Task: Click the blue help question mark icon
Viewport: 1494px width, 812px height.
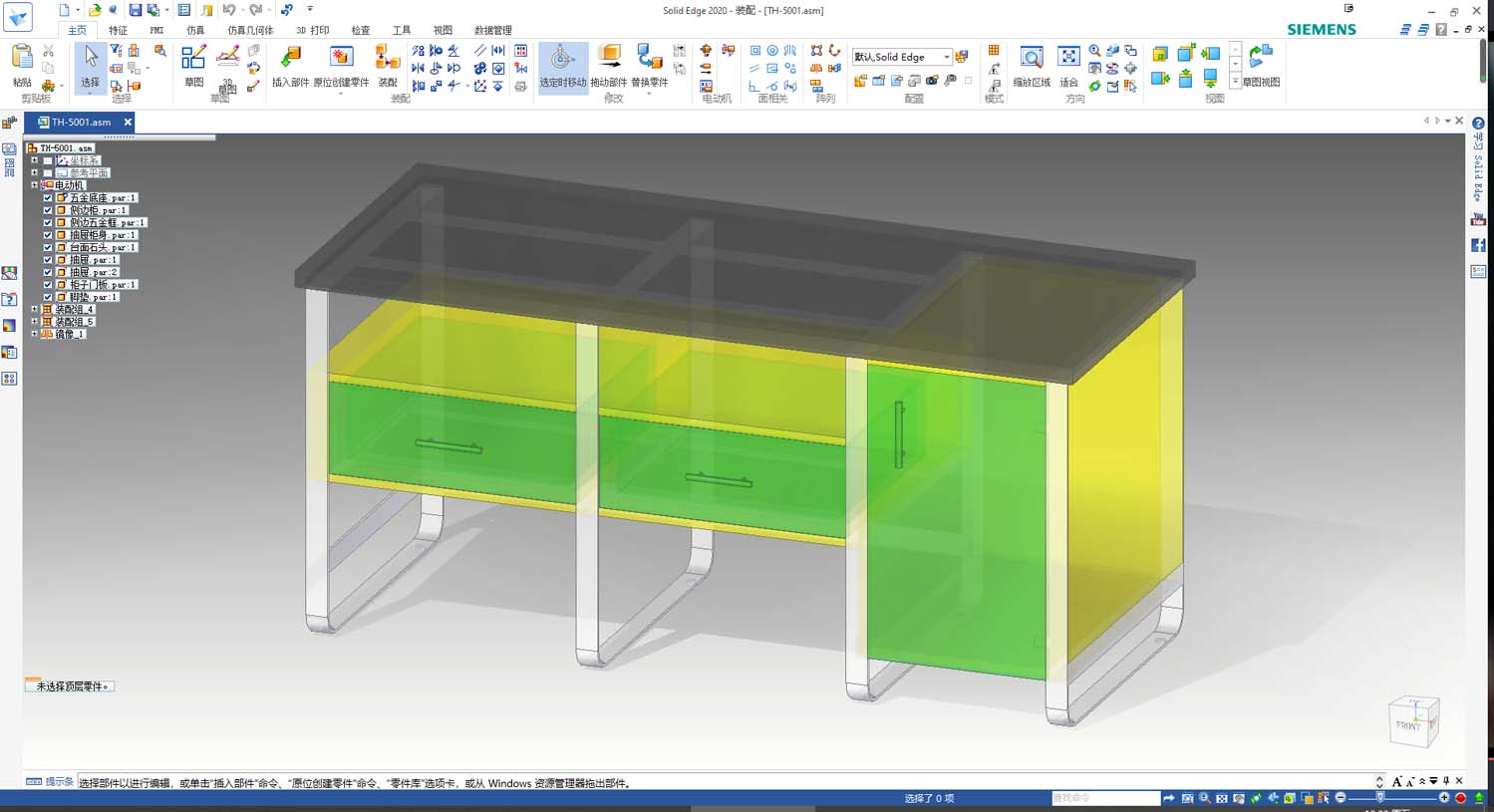Action: point(1478,123)
